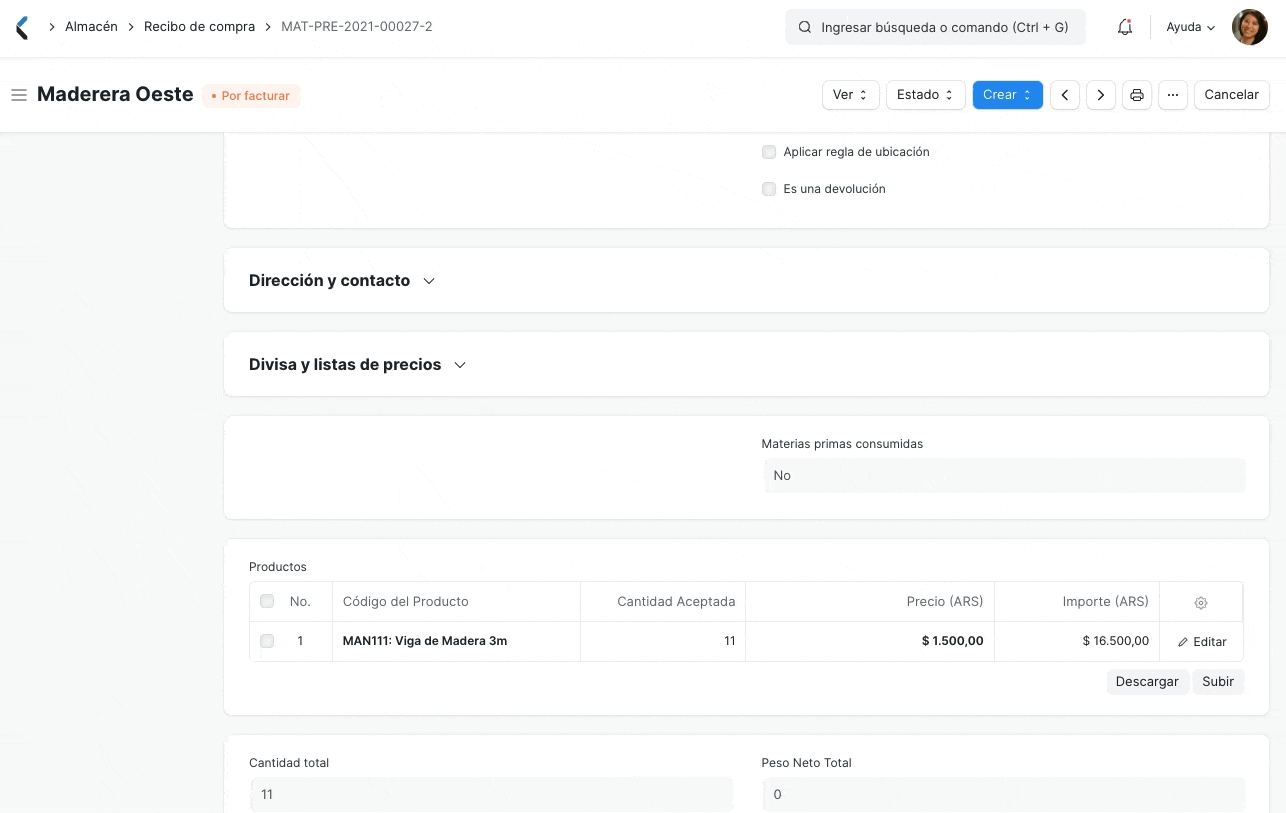Click pencil icon in Editar row

(x=1184, y=642)
